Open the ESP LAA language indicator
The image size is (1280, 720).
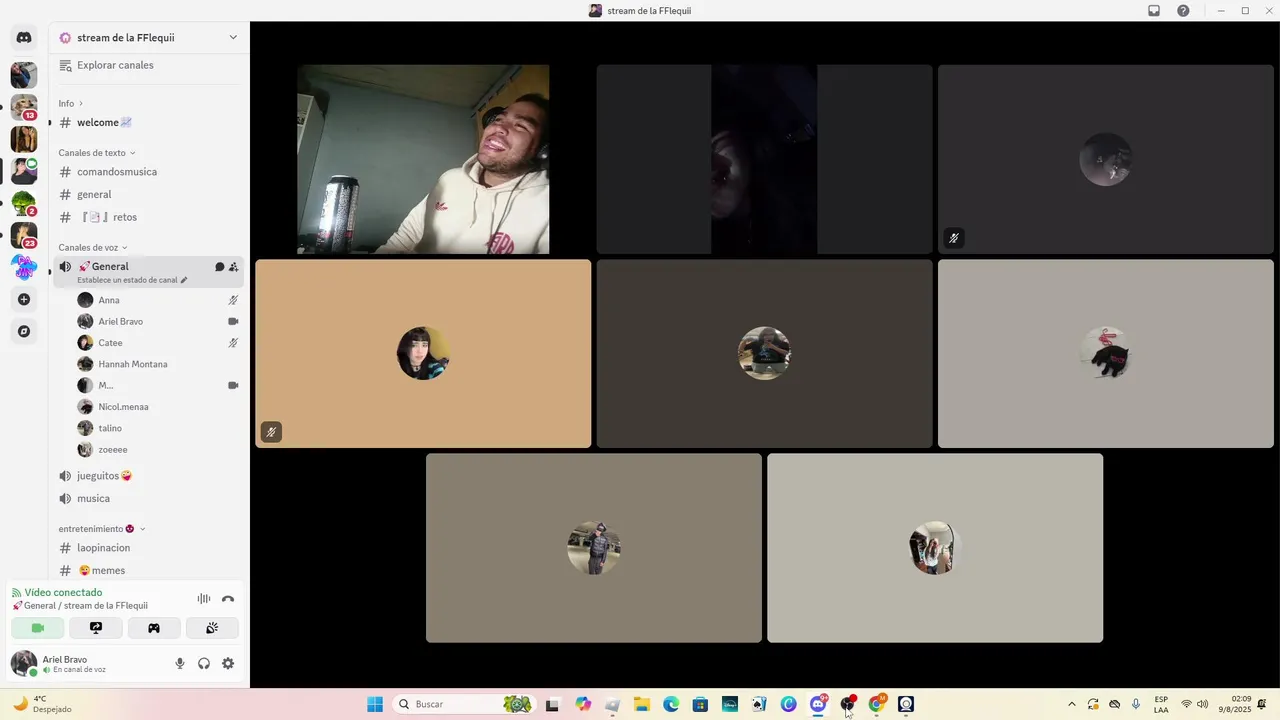point(1161,704)
